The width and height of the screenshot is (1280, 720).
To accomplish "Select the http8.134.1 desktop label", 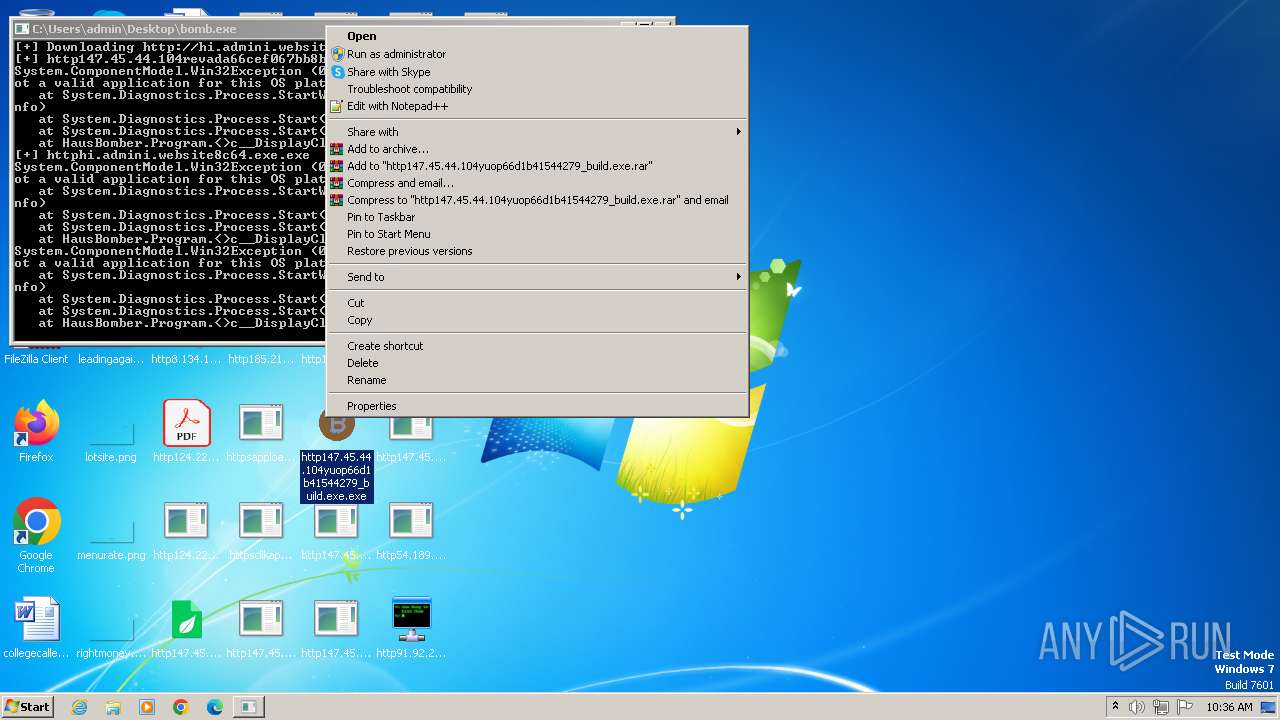I will 187,359.
